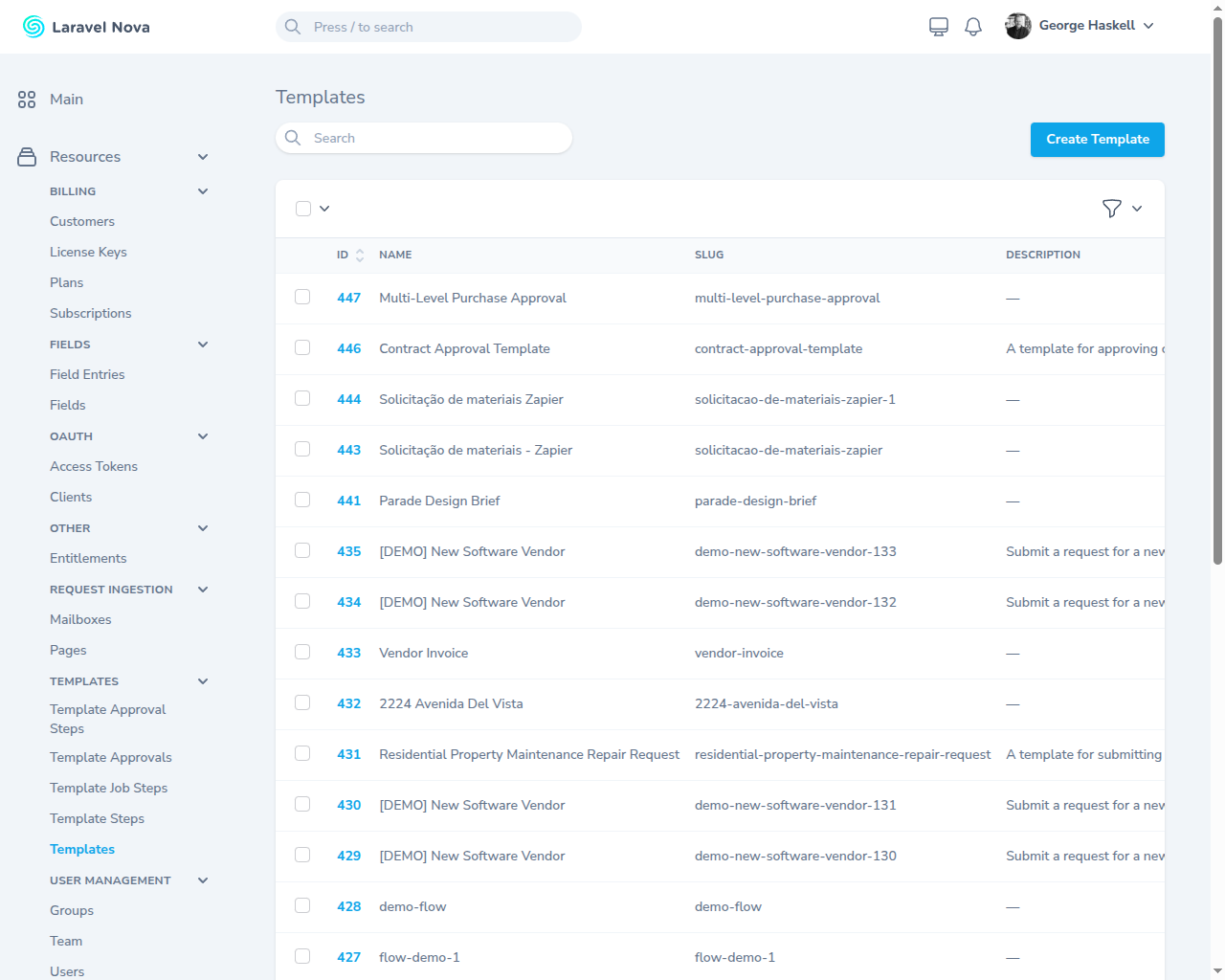Tick the Vendor Invoice row checkbox
The image size is (1225, 980).
click(x=302, y=653)
